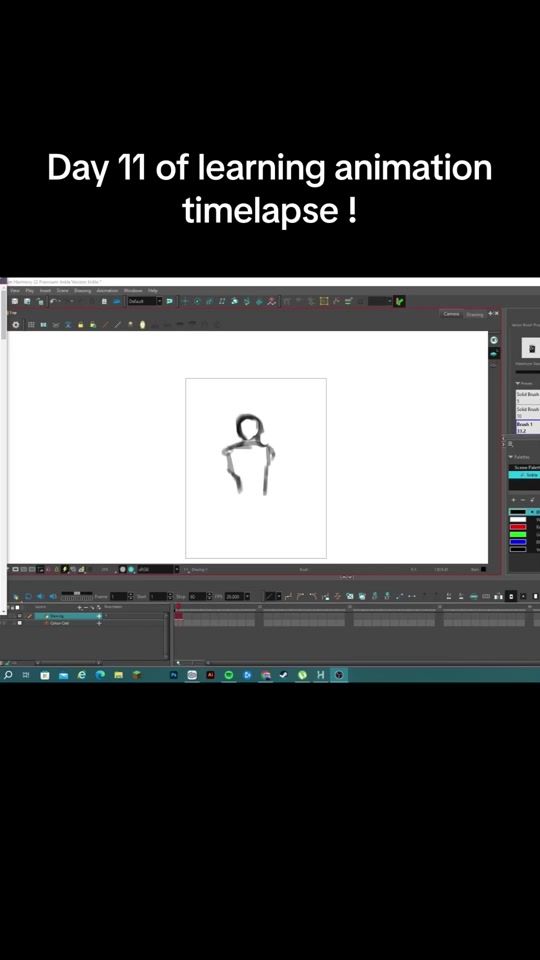Open the Scene menu
Image resolution: width=540 pixels, height=960 pixels.
(x=62, y=291)
